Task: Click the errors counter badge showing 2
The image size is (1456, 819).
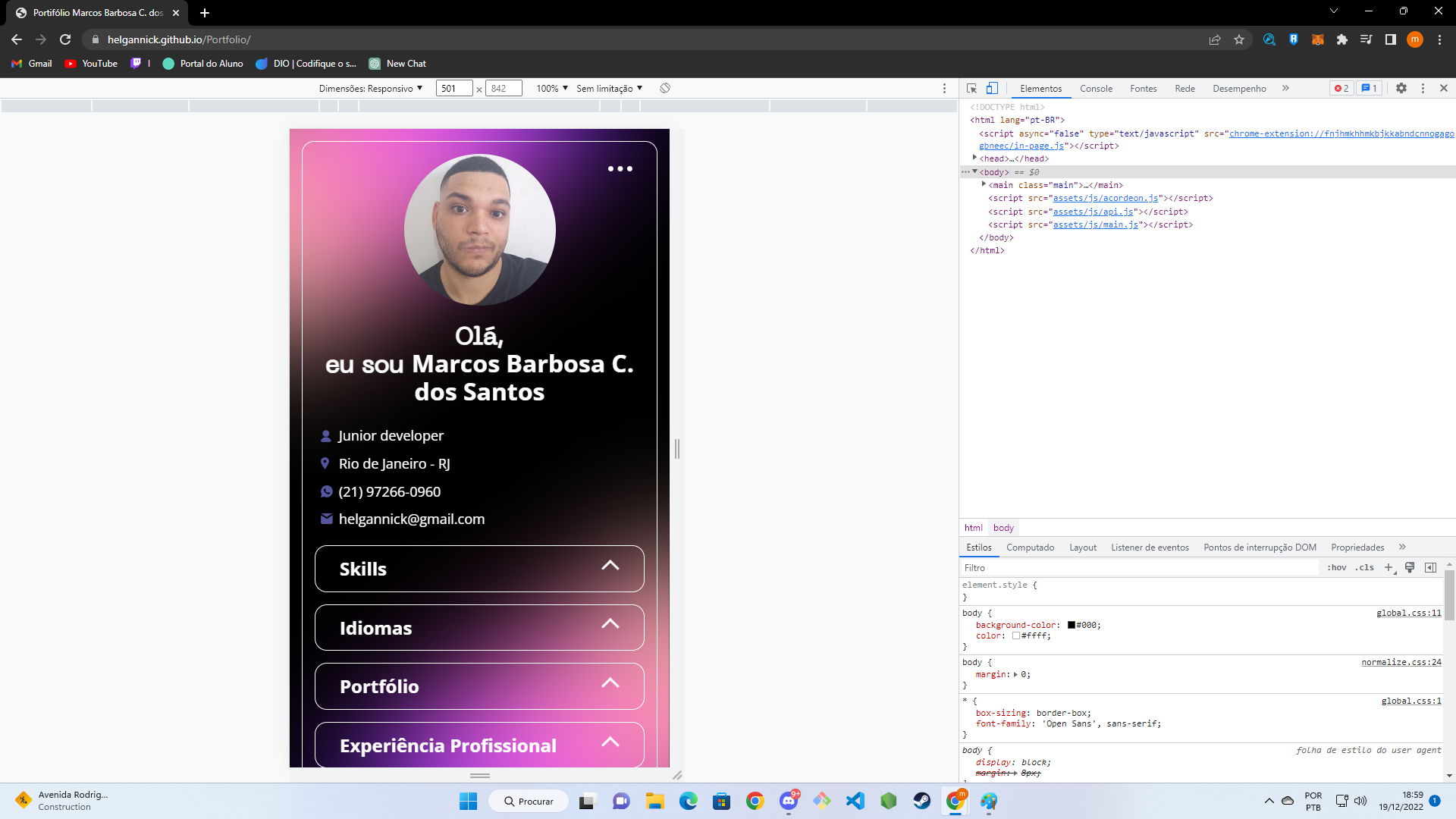Action: tap(1341, 89)
